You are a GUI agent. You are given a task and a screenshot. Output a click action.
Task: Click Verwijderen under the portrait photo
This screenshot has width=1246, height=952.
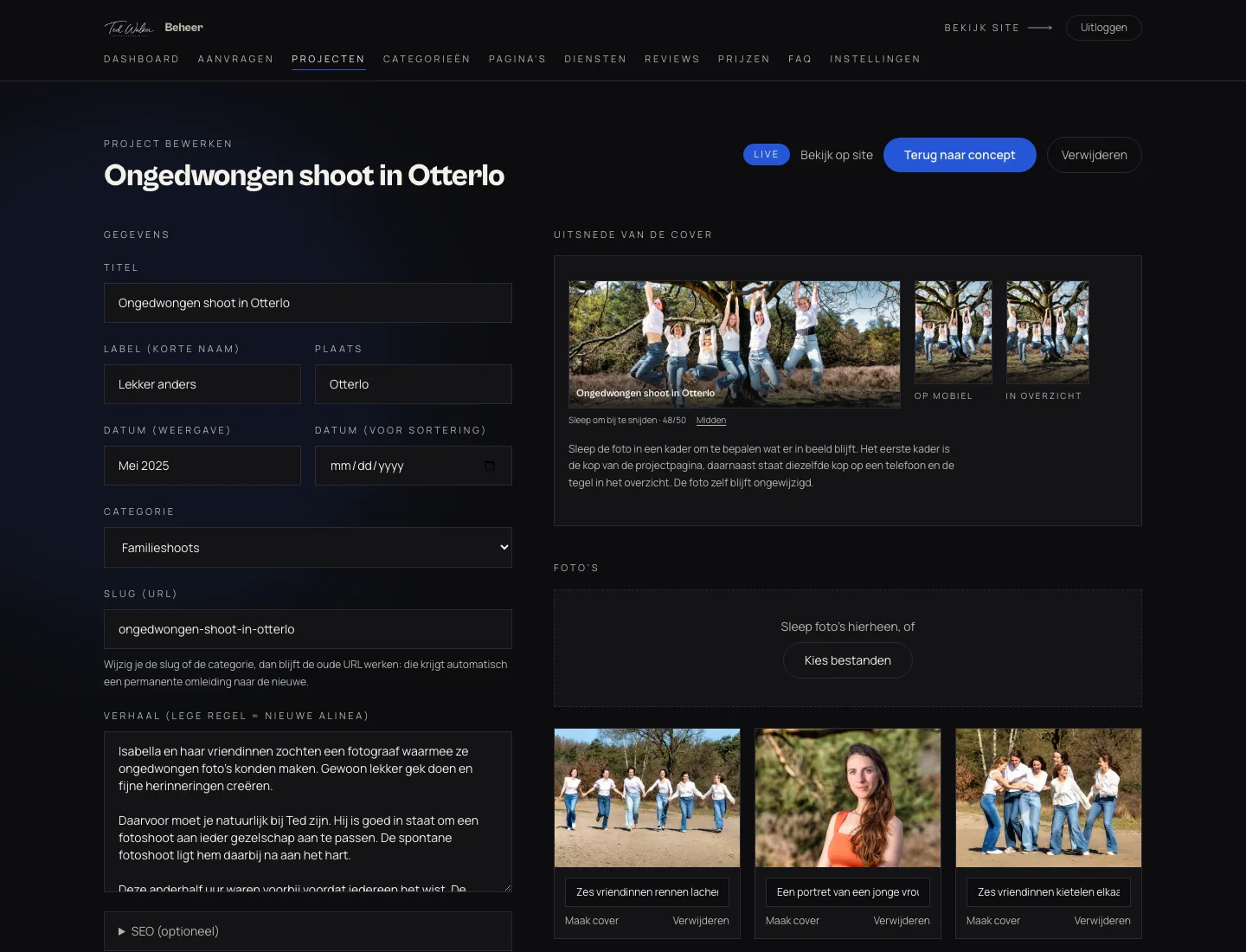tap(902, 921)
